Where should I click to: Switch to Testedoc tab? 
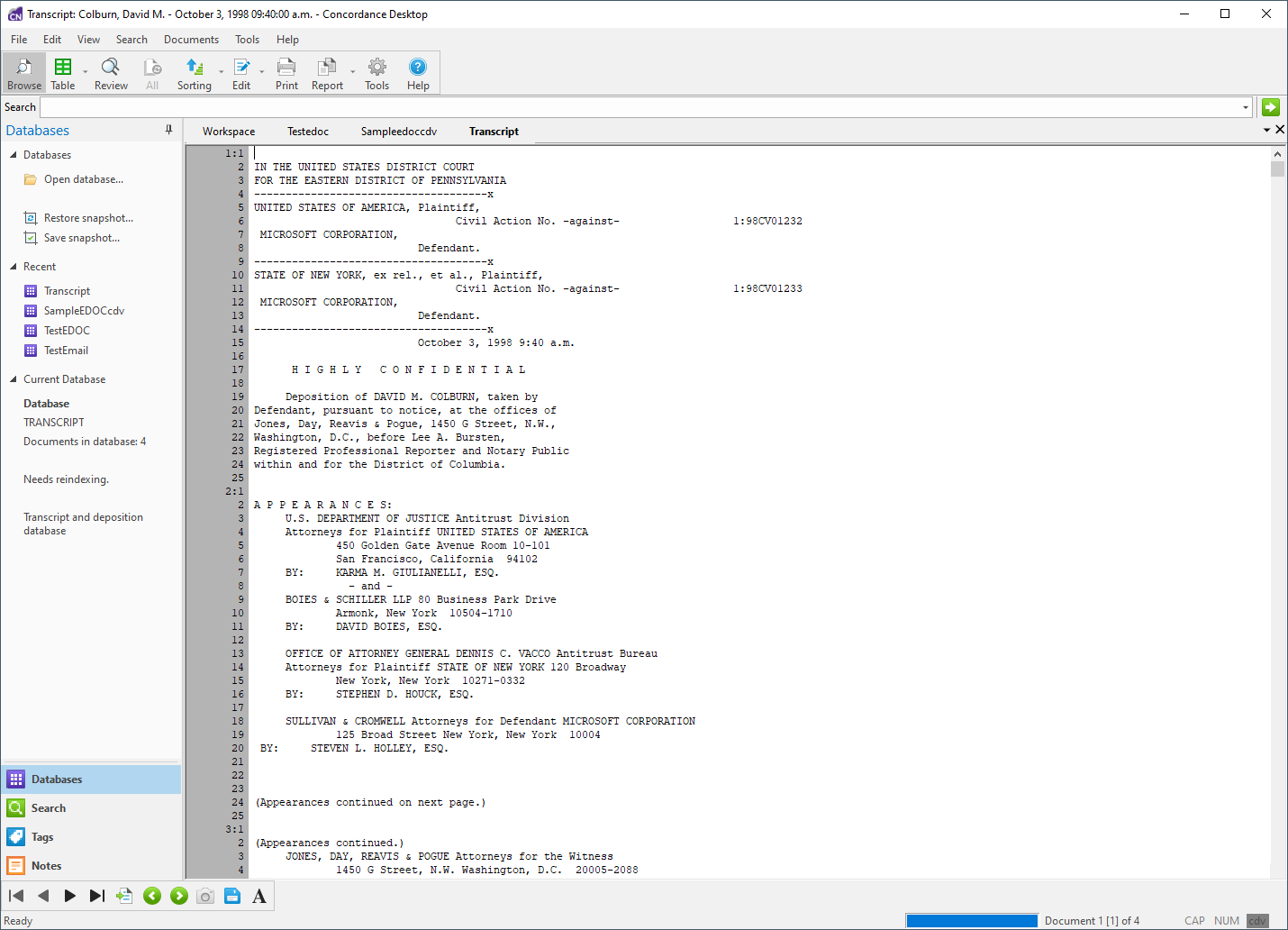point(308,132)
